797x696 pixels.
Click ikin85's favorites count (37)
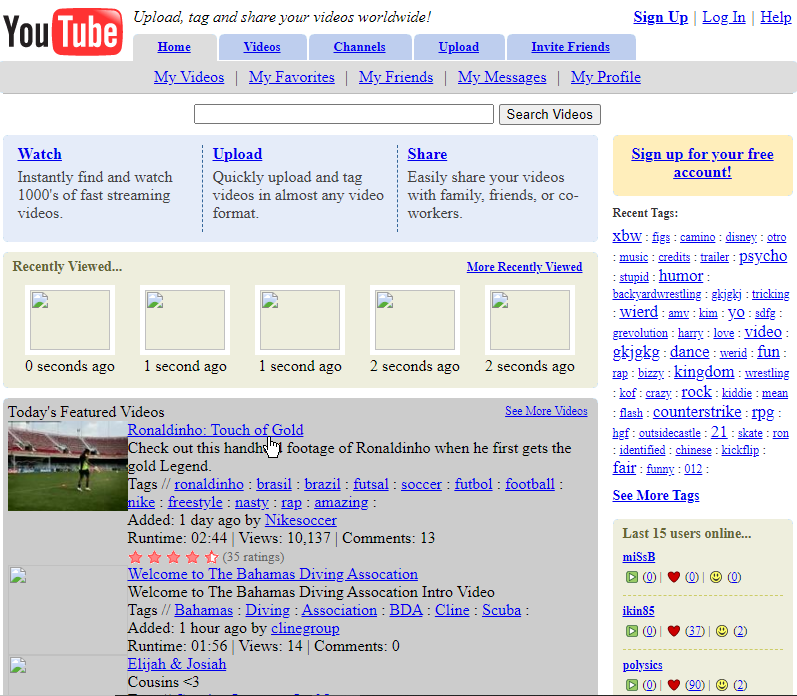coord(694,631)
